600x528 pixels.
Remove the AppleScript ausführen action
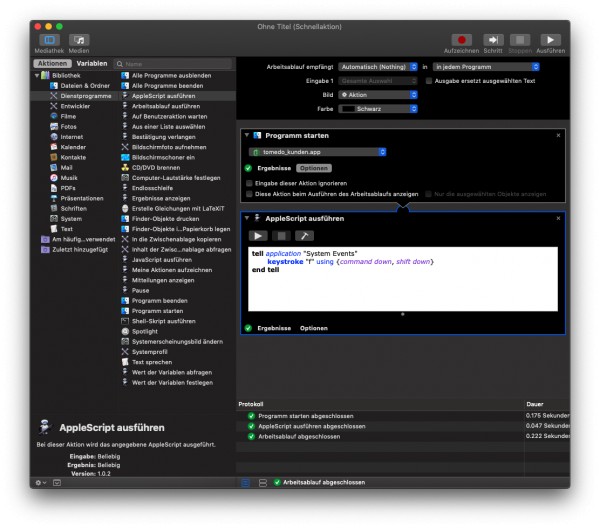coord(558,218)
